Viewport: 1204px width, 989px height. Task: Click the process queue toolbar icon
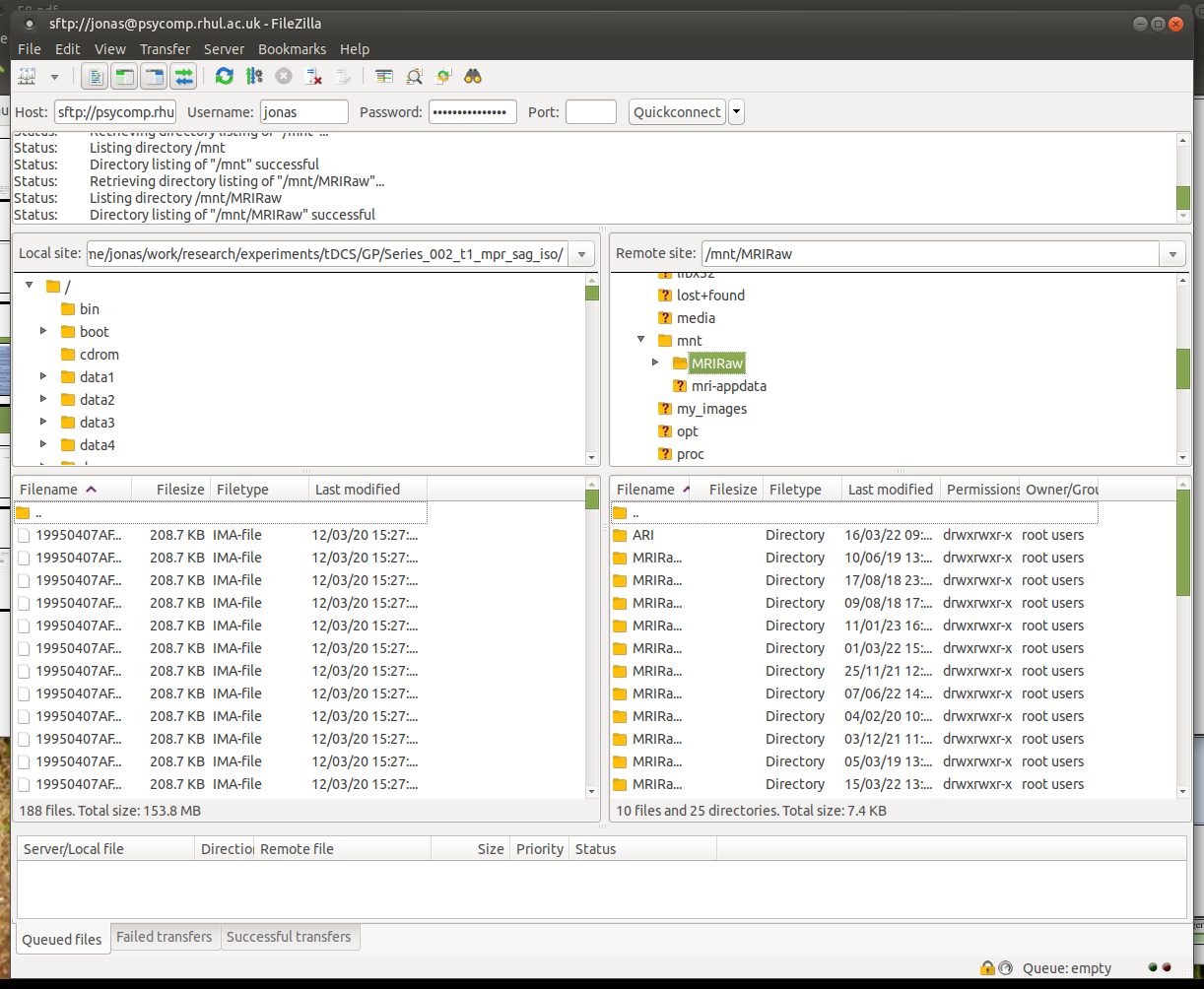(254, 76)
